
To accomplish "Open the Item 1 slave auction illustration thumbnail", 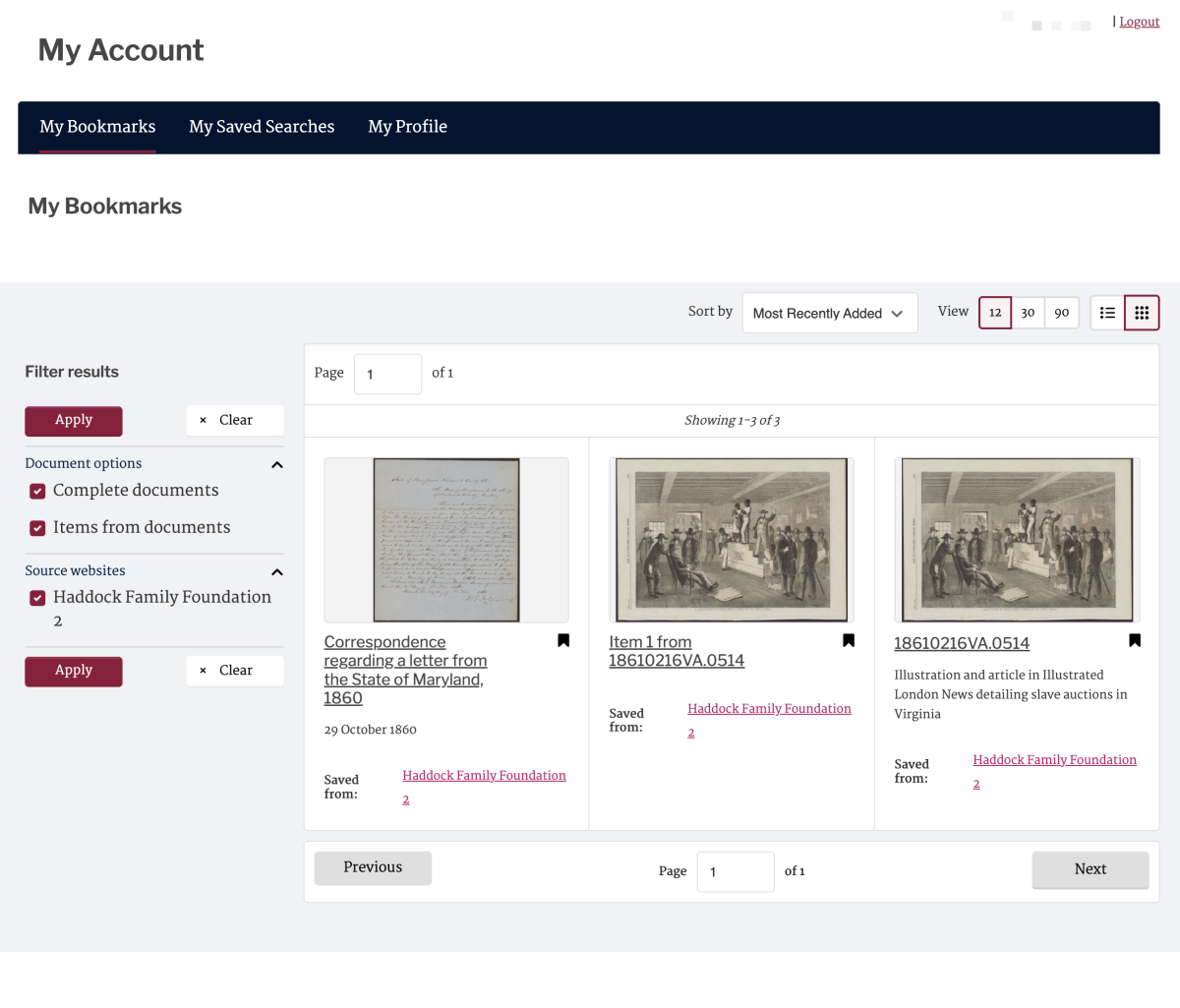I will coord(732,540).
